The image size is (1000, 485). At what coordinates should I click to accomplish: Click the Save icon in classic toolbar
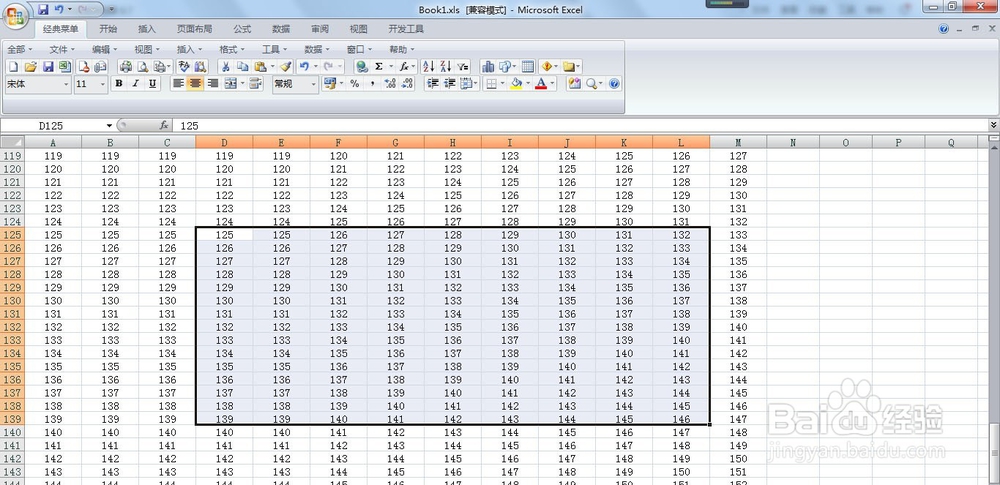[48, 66]
